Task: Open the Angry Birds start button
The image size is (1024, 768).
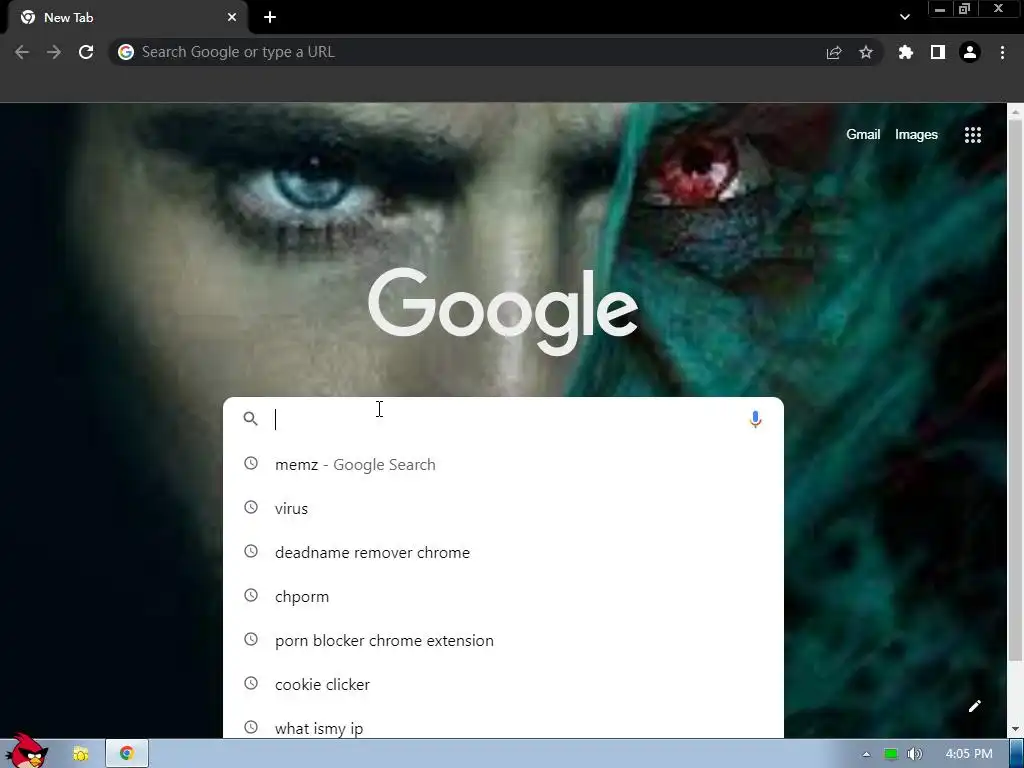Action: 25,751
